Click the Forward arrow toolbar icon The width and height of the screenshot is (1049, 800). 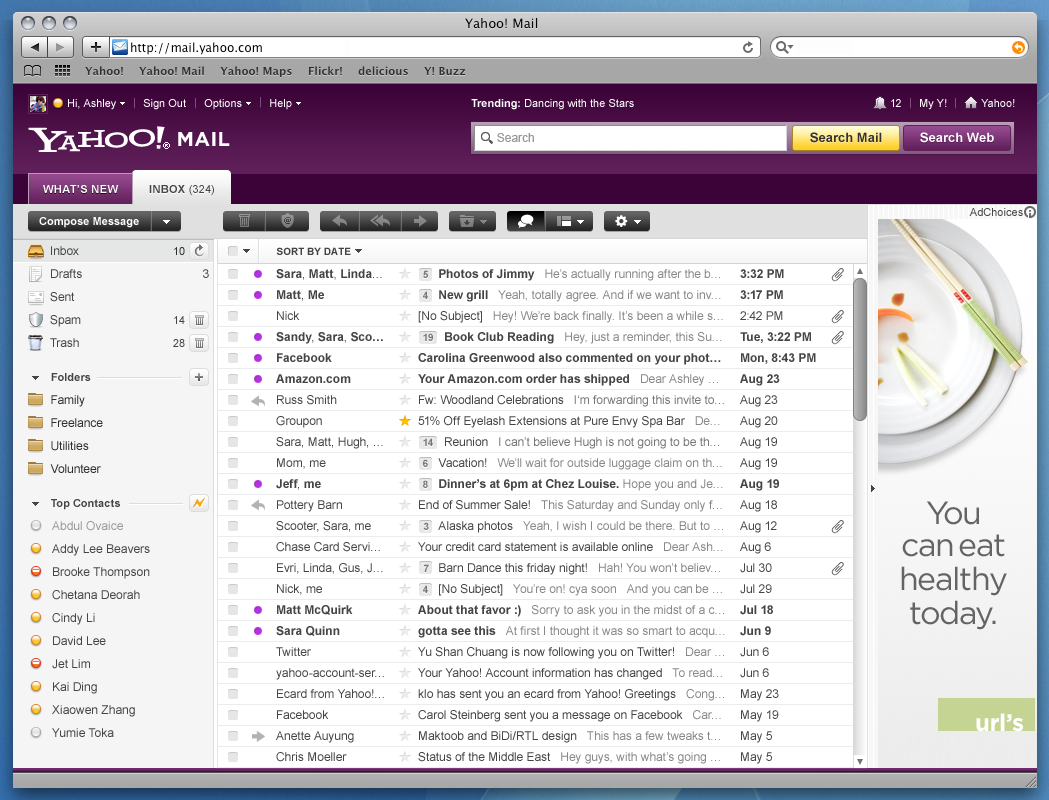coord(419,221)
